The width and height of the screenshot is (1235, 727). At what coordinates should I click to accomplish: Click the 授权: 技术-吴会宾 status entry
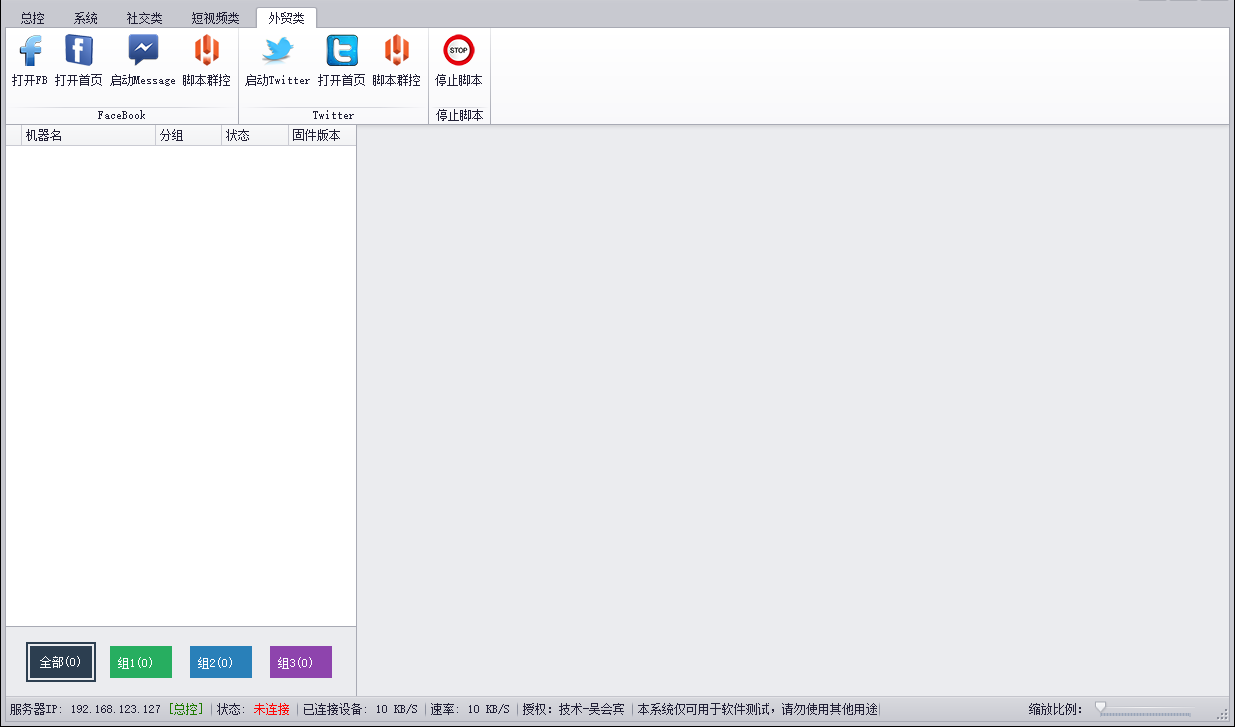(x=574, y=709)
